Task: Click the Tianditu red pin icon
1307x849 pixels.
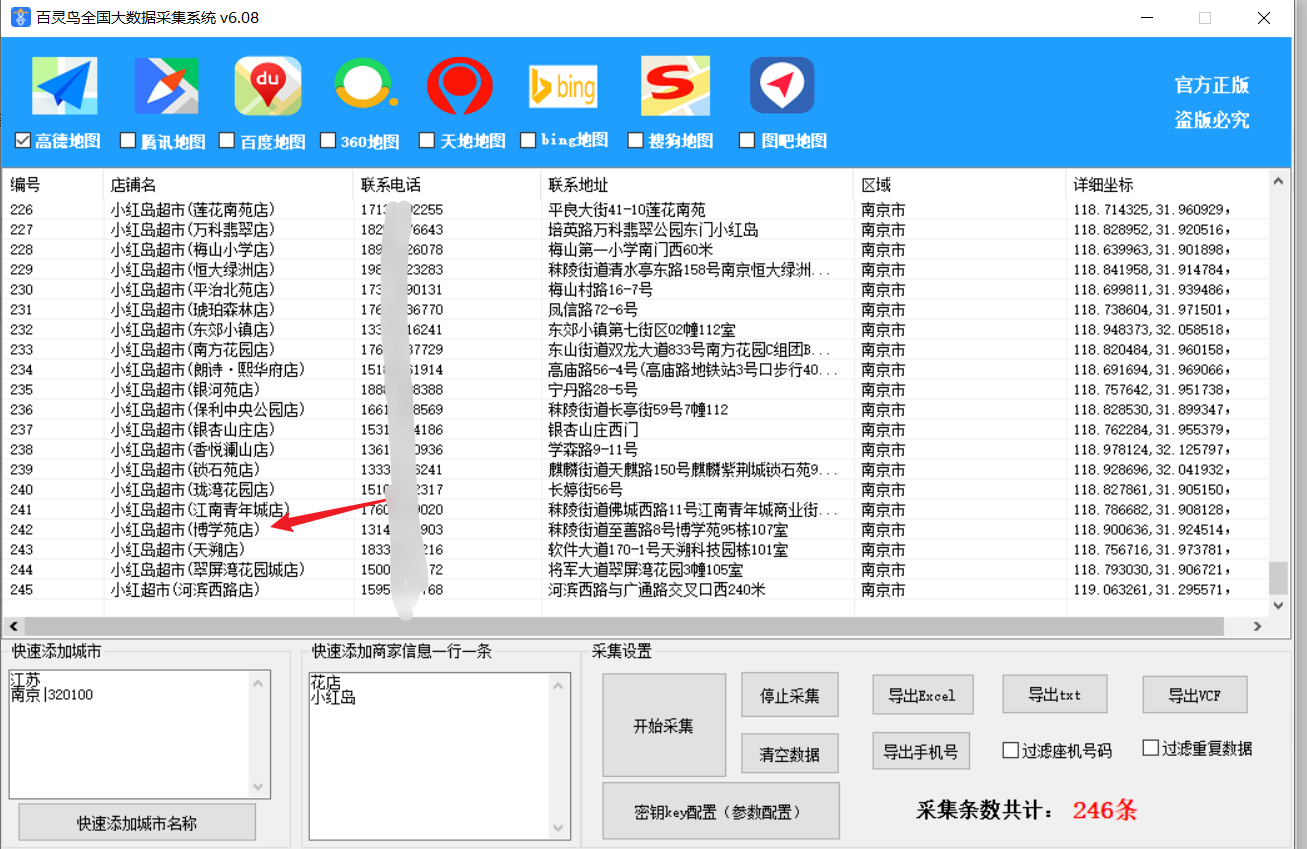Action: 460,86
